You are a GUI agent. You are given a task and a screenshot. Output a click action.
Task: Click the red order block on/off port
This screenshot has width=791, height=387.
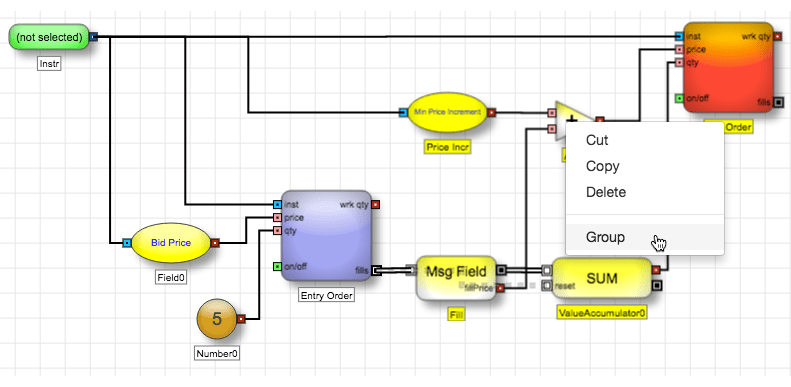point(679,98)
